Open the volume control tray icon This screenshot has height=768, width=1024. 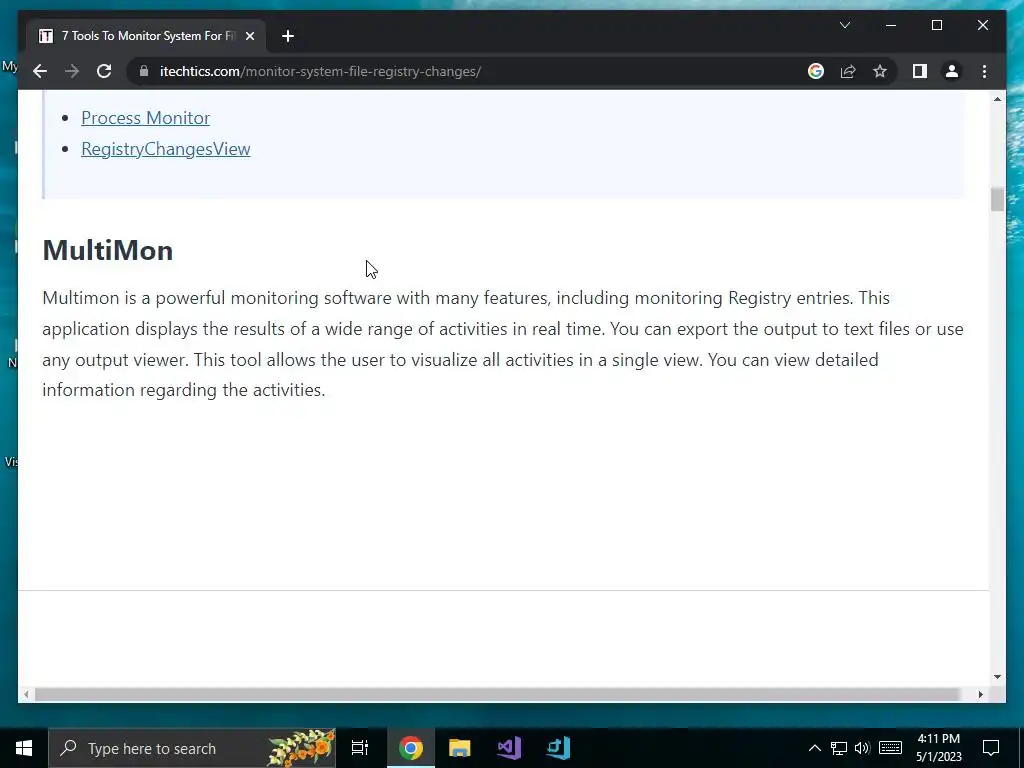point(862,748)
